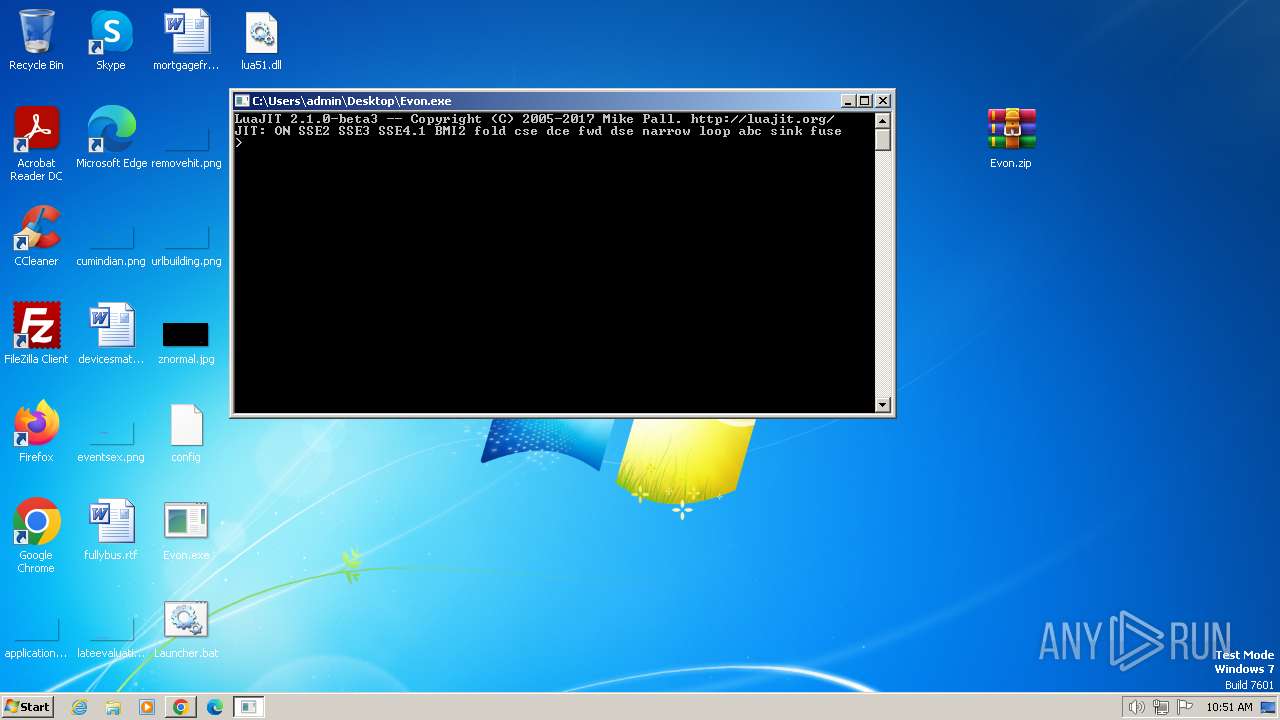
Task: Open network status tray icon
Action: click(x=1161, y=707)
